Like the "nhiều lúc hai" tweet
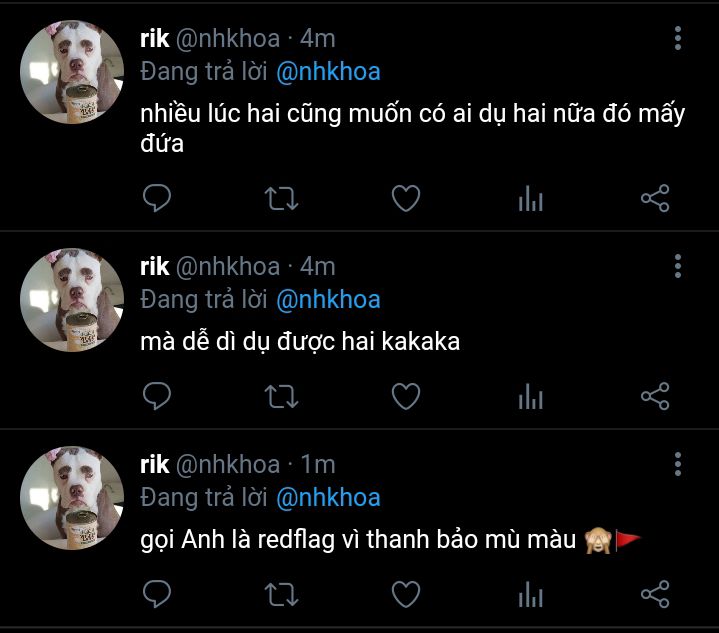This screenshot has width=719, height=633. coord(405,198)
